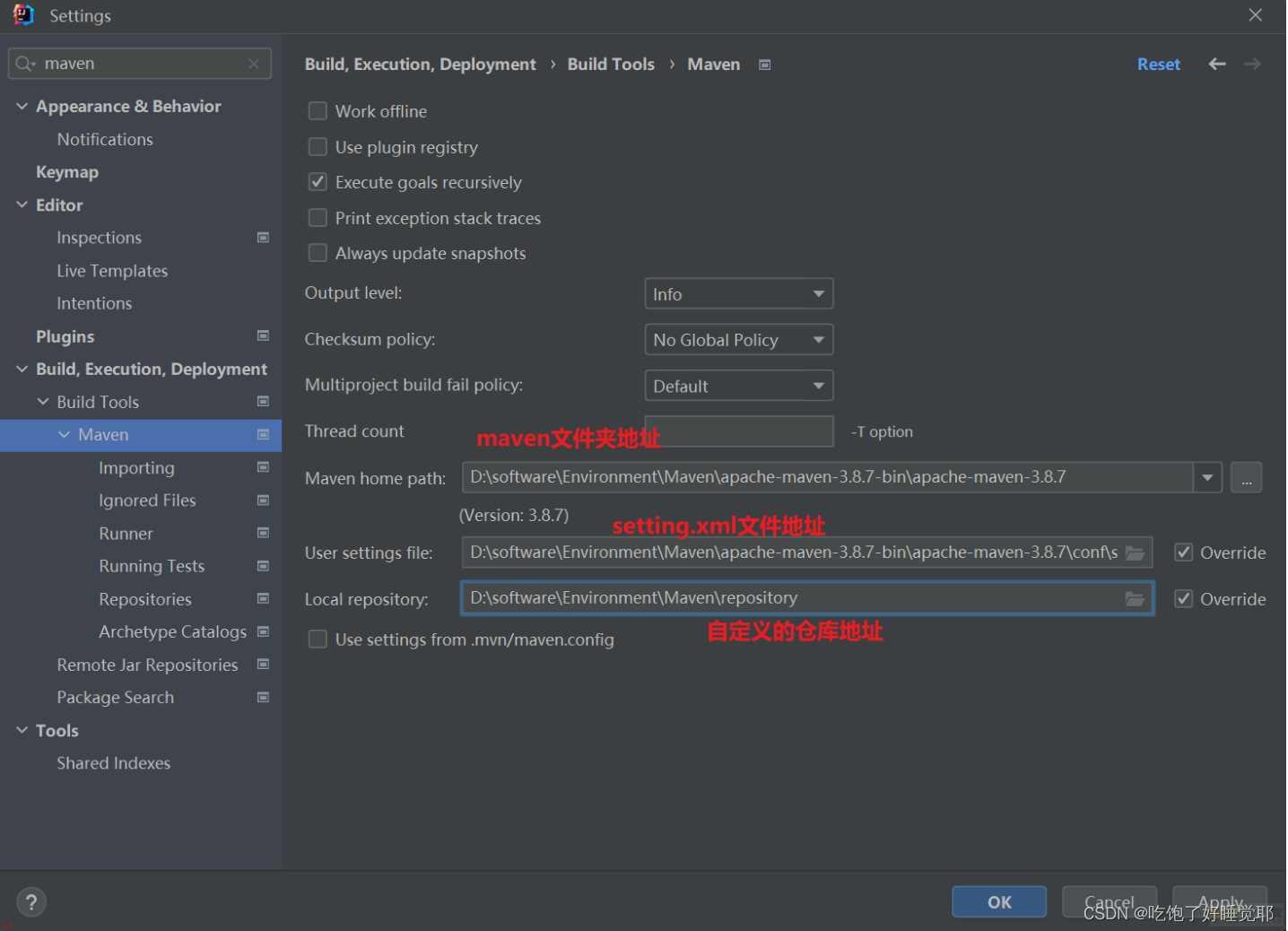Click the search magnifier icon

(25, 64)
